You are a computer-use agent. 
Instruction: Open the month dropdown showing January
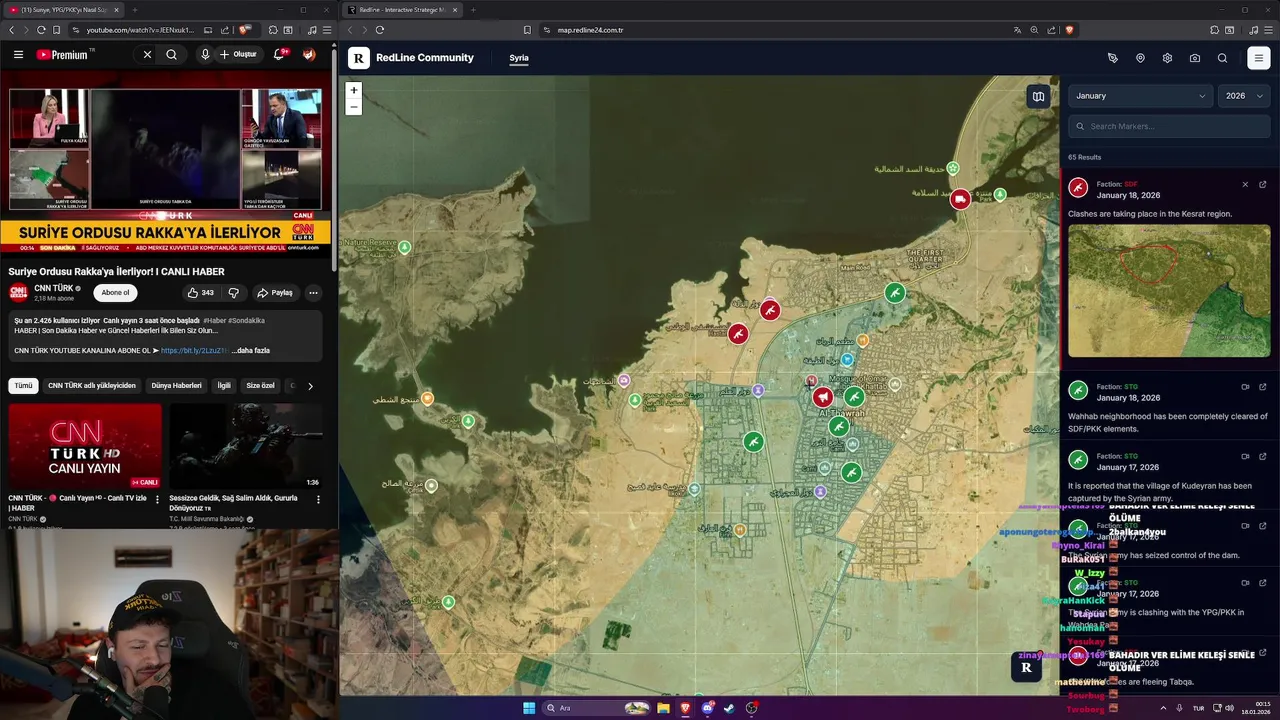1140,96
